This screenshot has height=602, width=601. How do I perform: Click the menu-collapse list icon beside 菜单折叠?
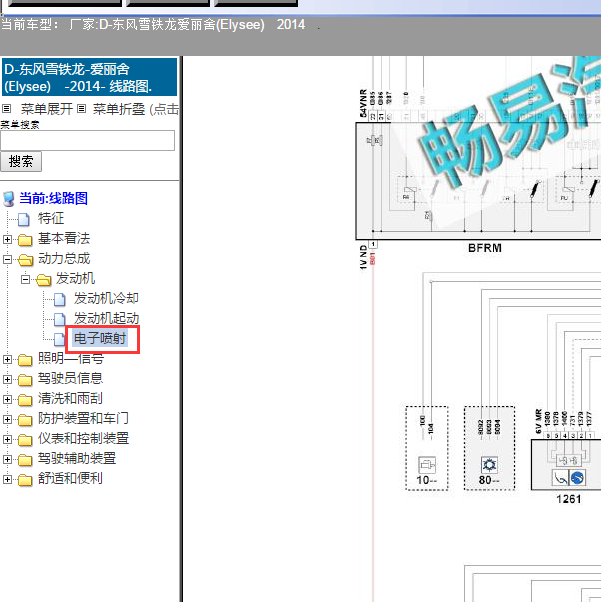(x=81, y=109)
